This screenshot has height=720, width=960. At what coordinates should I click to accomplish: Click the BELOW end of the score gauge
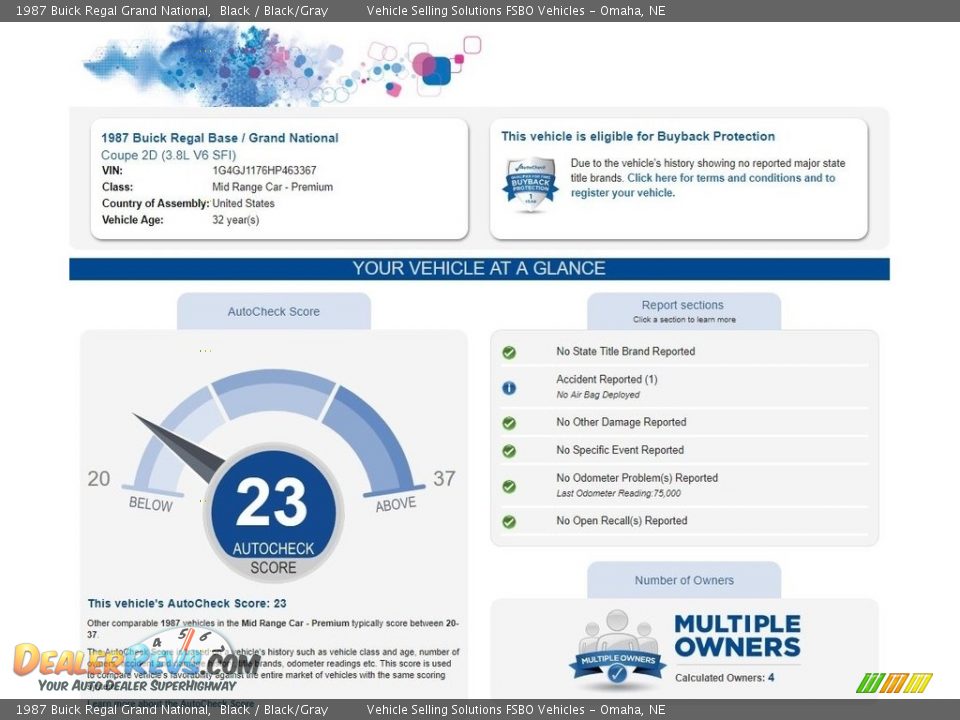pos(151,504)
